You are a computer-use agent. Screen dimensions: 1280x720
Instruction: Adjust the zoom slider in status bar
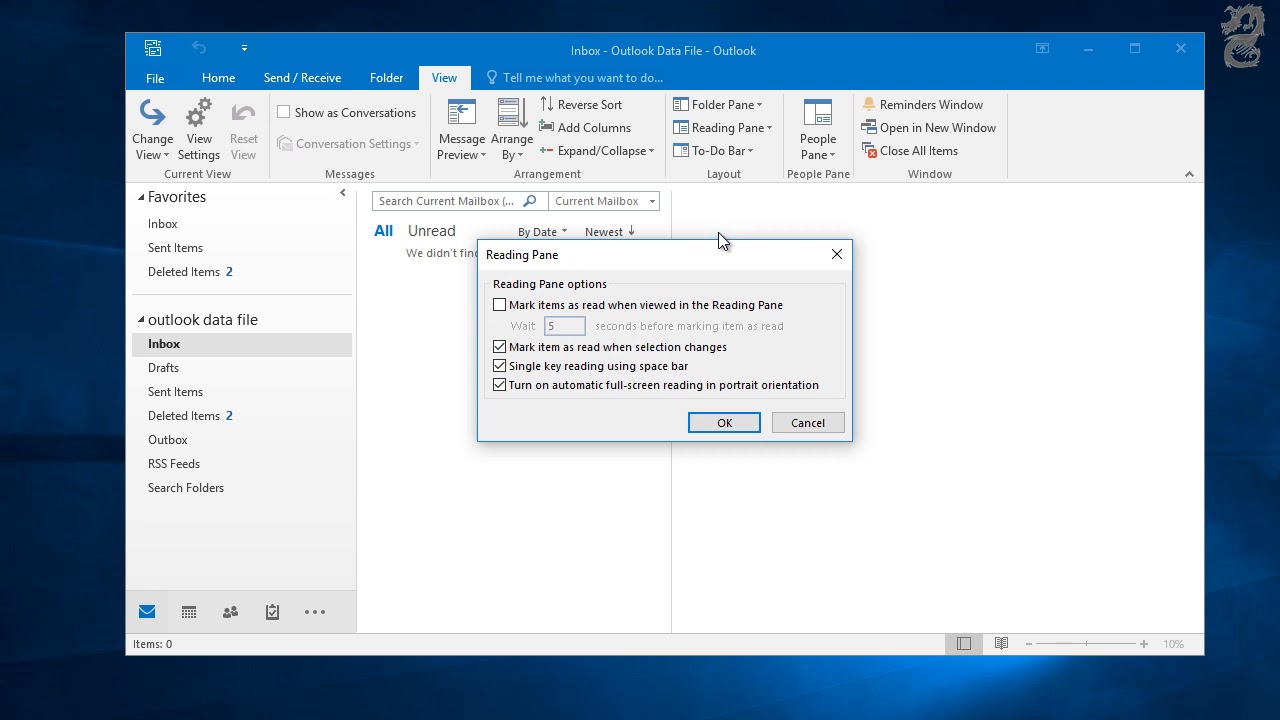tap(1086, 644)
